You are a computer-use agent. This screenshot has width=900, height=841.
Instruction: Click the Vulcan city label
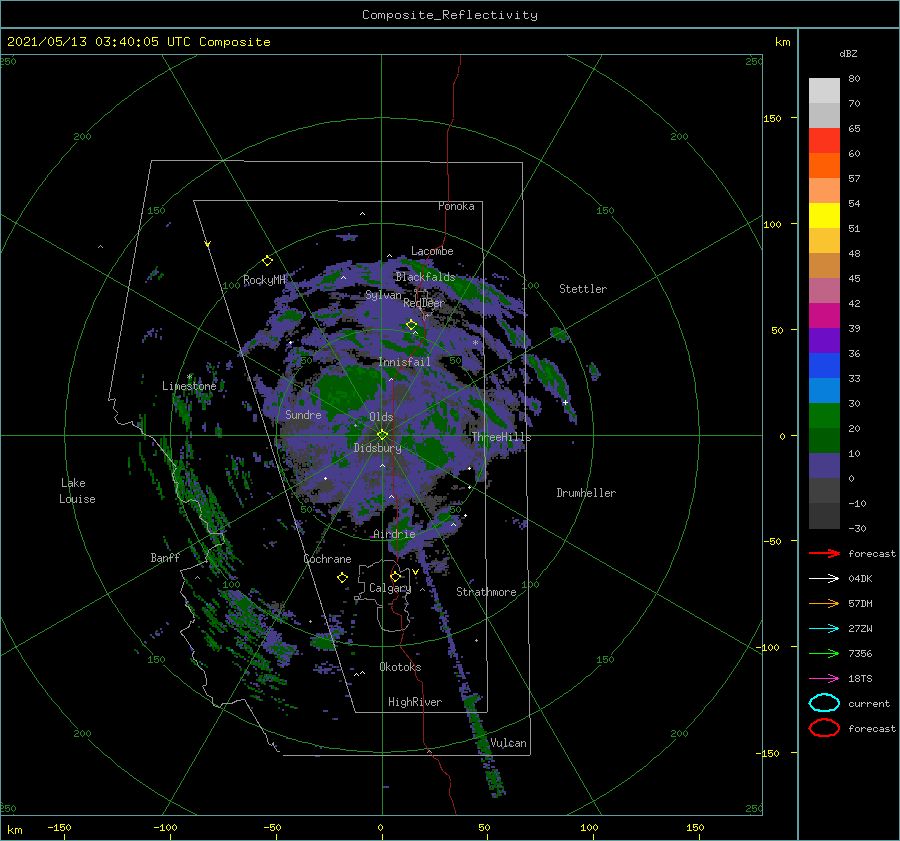tap(508, 743)
